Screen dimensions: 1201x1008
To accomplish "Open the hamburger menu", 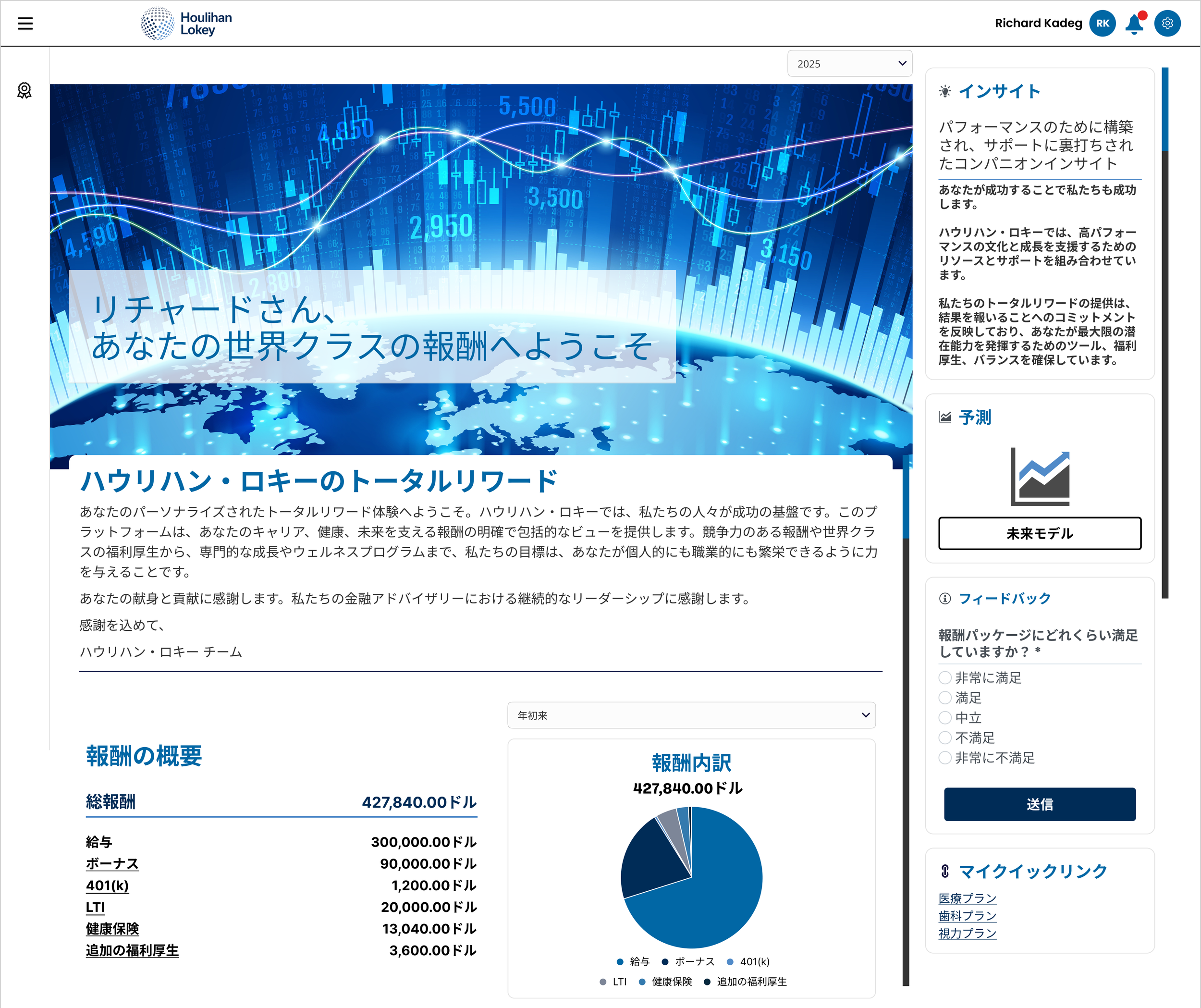I will click(x=25, y=24).
